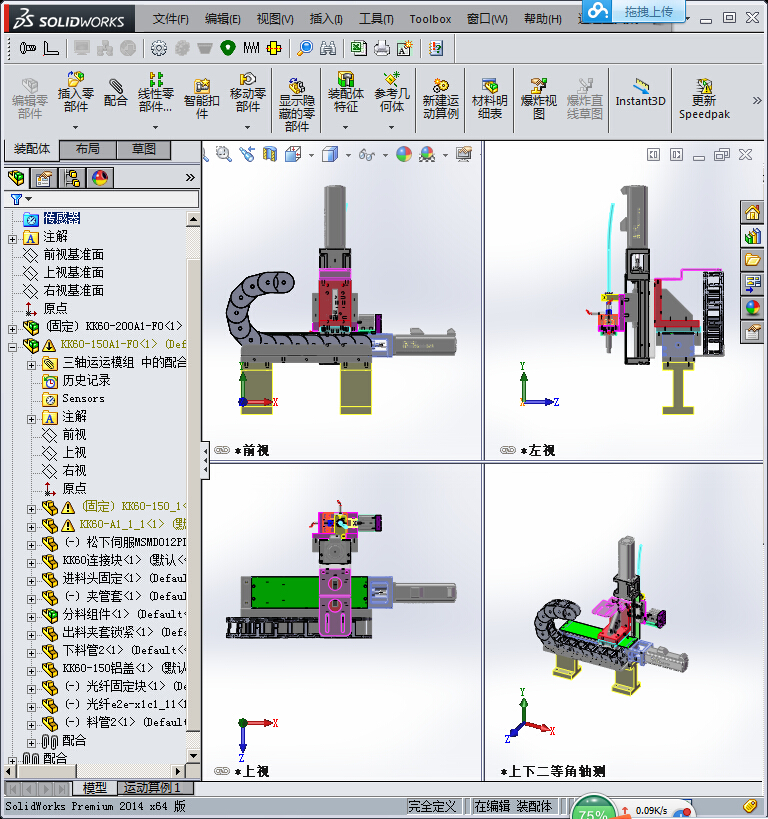Select 模型 bottom tab
Viewport: 768px width, 819px height.
[x=95, y=788]
